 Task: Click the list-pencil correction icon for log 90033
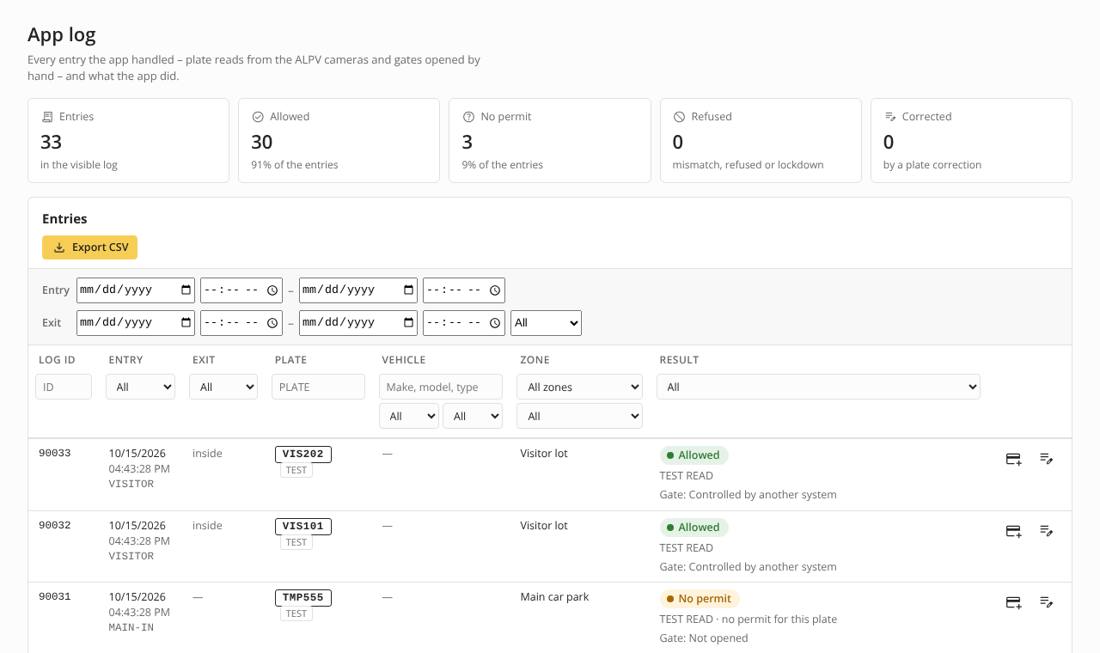pos(1046,458)
